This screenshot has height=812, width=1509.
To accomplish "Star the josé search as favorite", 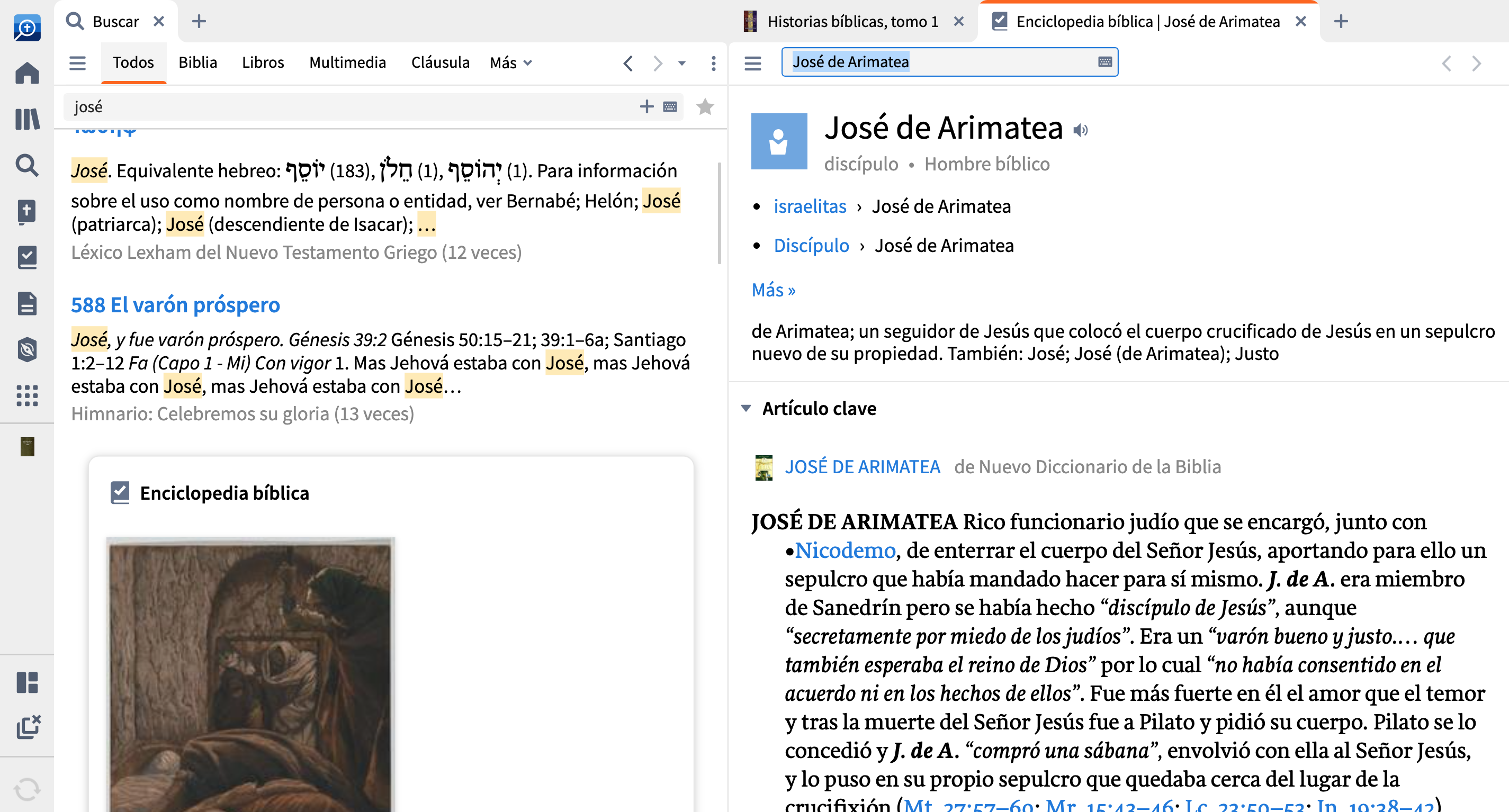I will (x=705, y=106).
